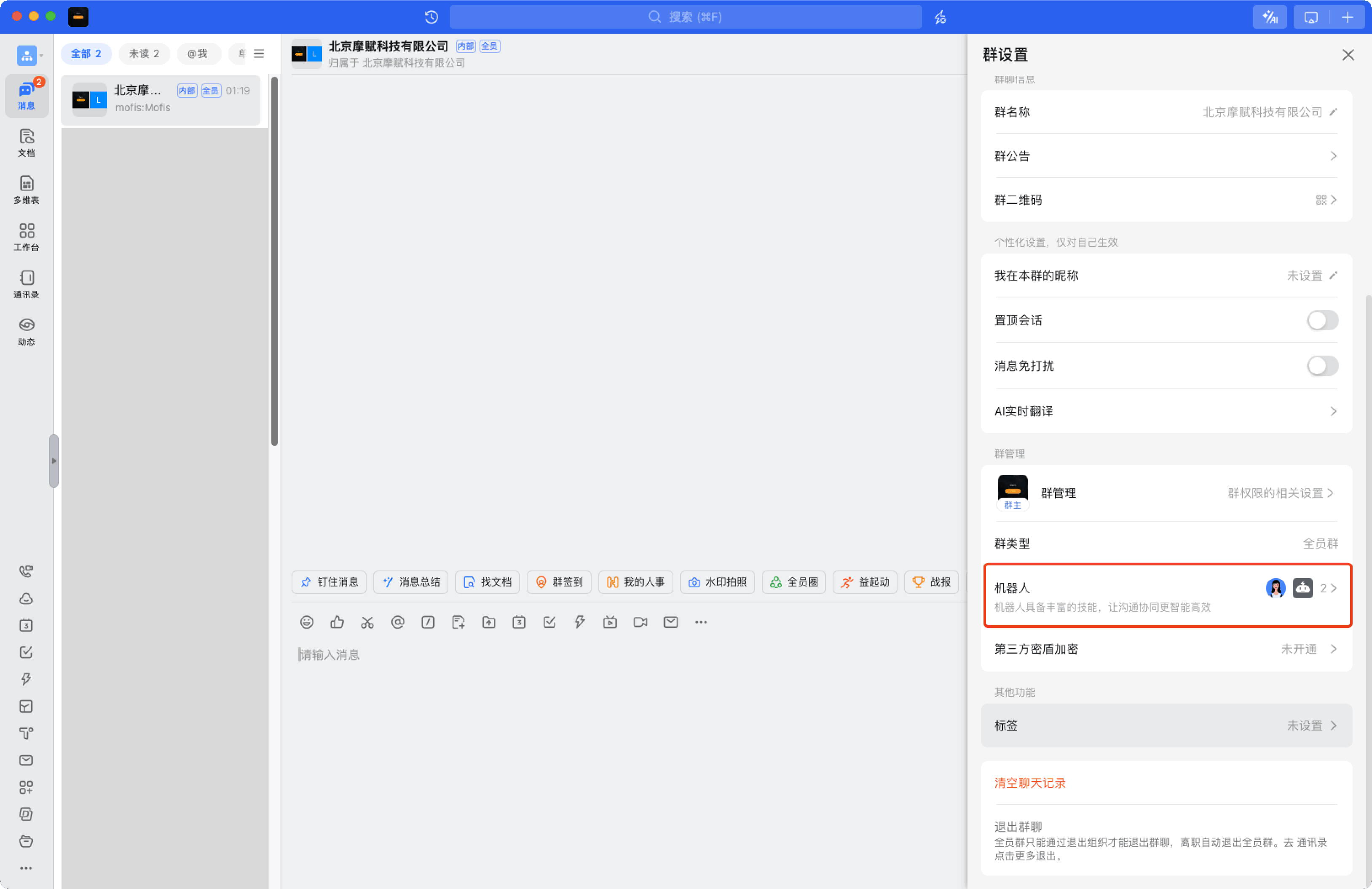1372x889 pixels.
Task: Click 找文档 quick action
Action: point(487,582)
